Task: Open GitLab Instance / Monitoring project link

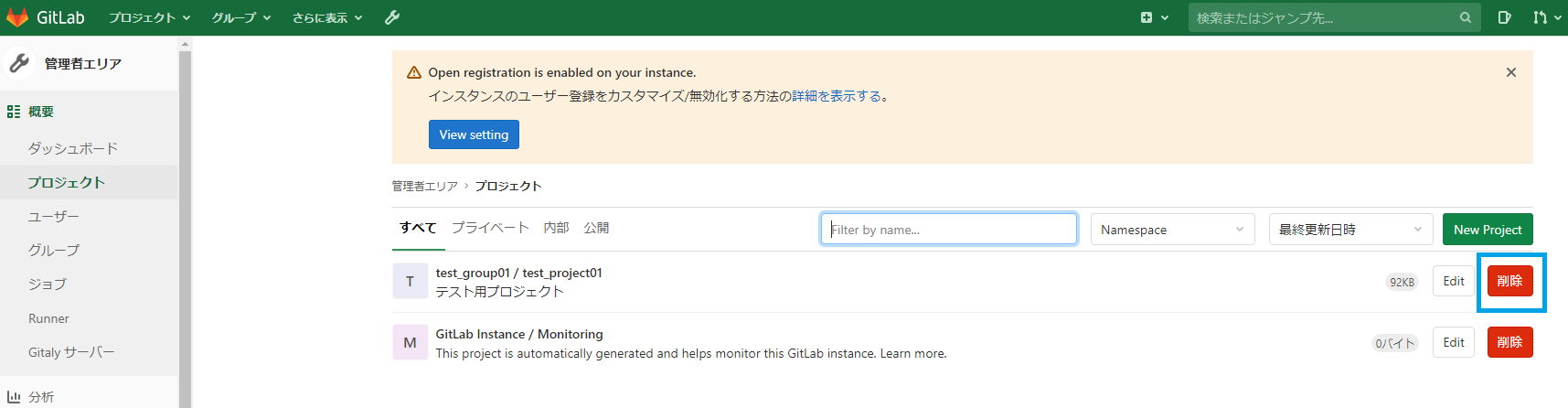Action: click(x=519, y=334)
